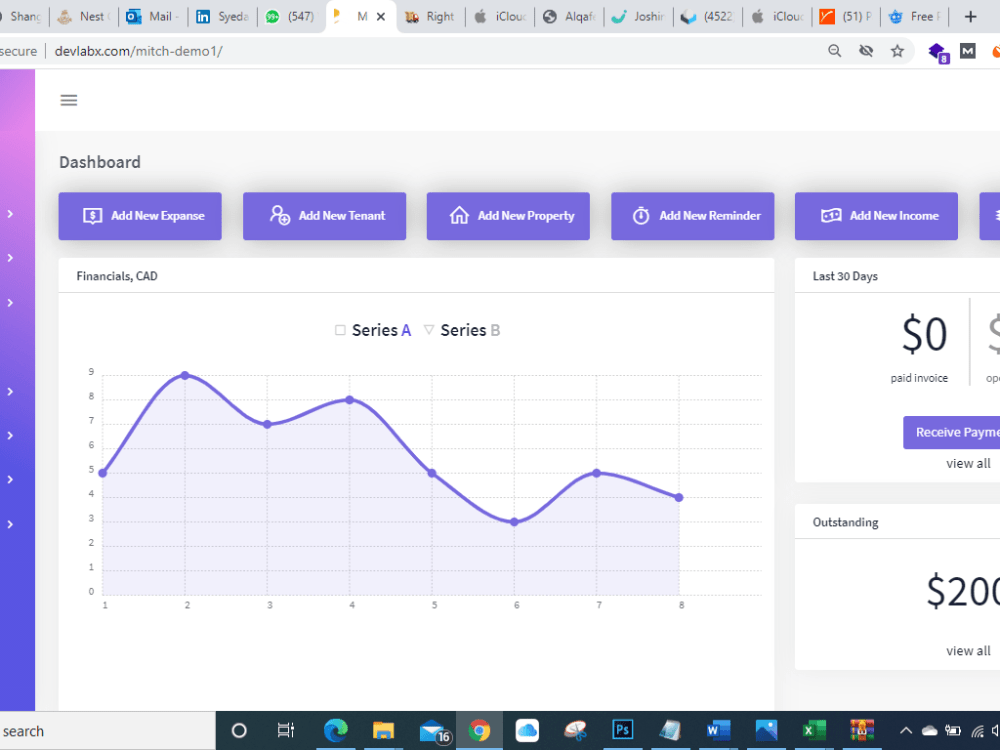Open the purple extension icon with badge 8

938,52
